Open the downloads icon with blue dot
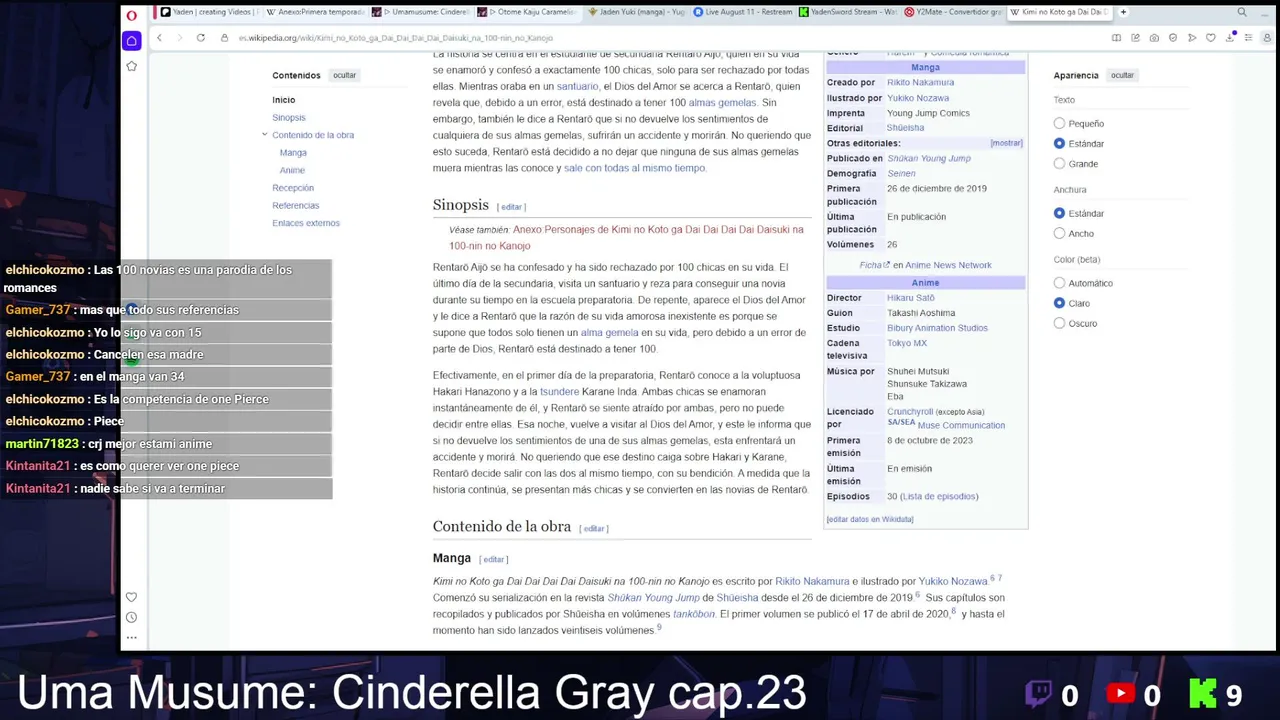The width and height of the screenshot is (1280, 720). (x=1229, y=38)
